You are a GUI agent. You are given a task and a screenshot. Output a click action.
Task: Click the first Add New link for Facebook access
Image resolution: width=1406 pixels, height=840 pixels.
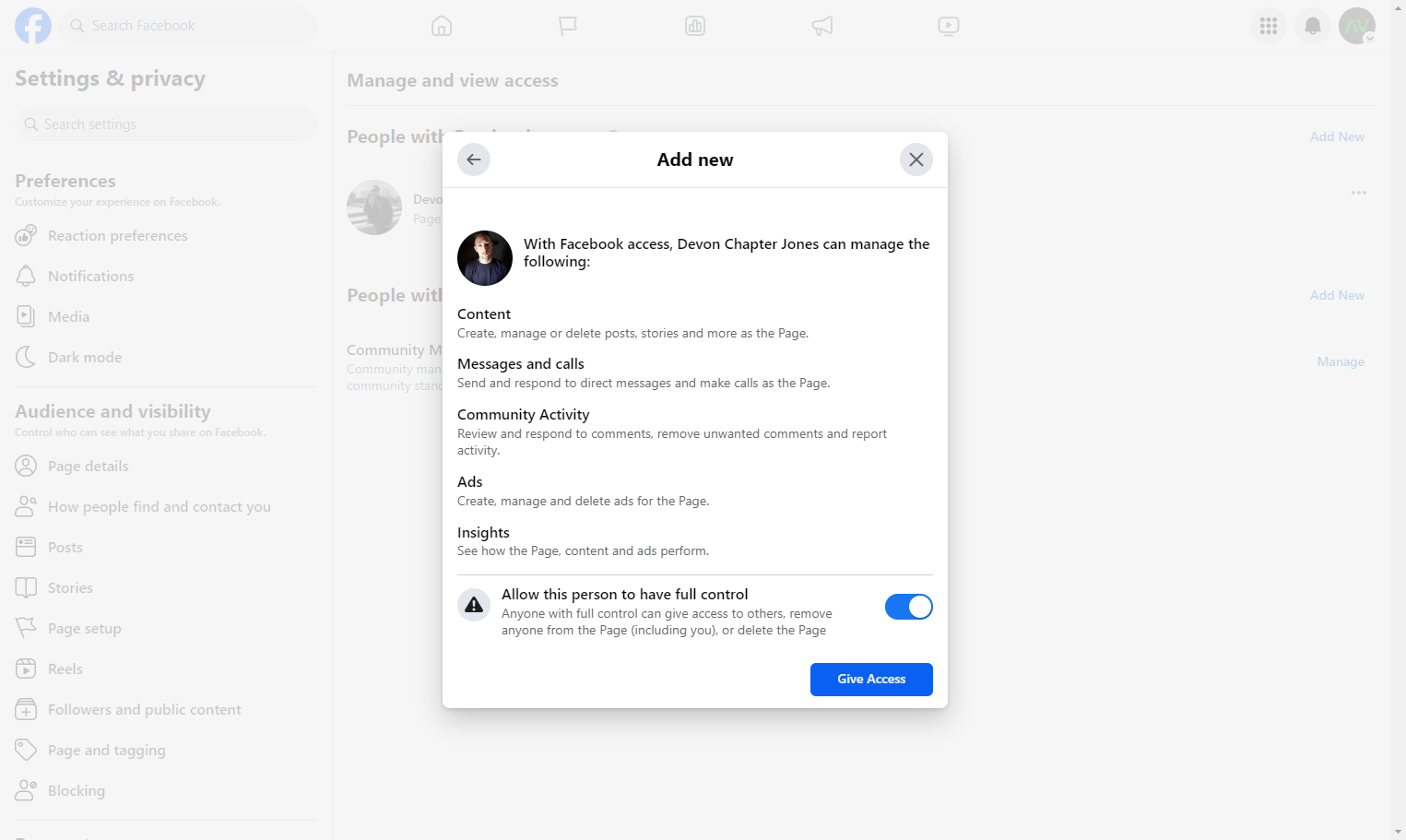1337,136
